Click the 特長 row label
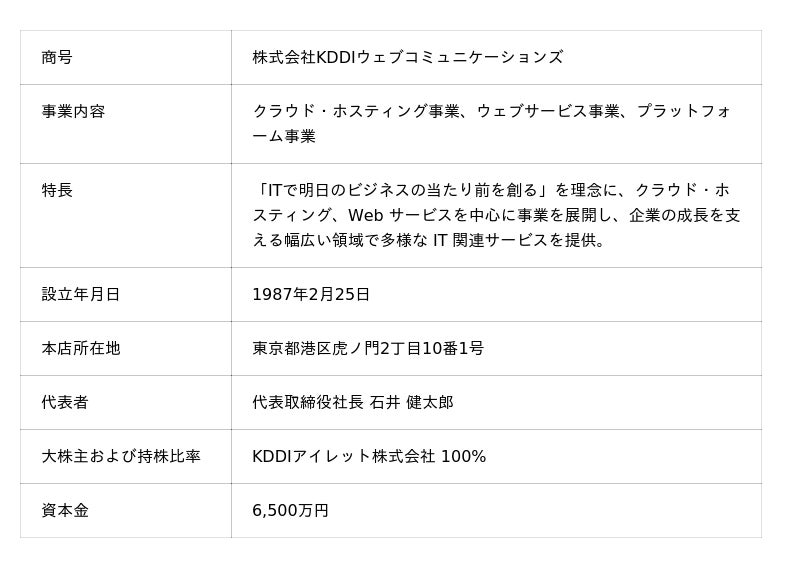Screen dimensions: 800x568 coord(57,190)
